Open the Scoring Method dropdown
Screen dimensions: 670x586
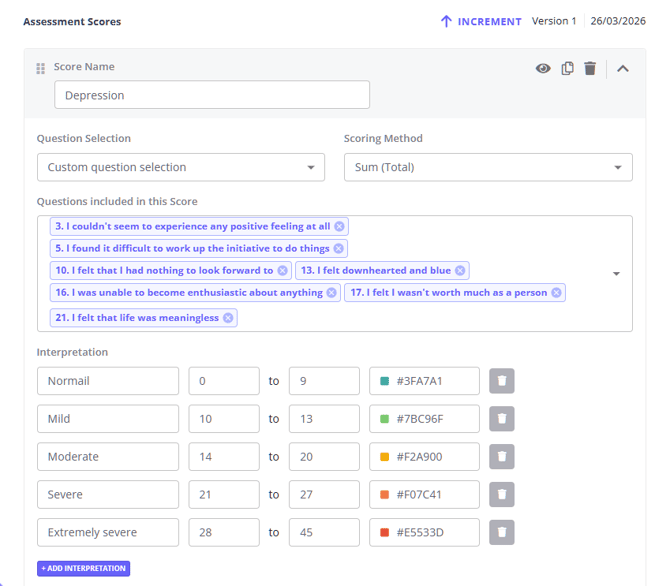pos(488,167)
